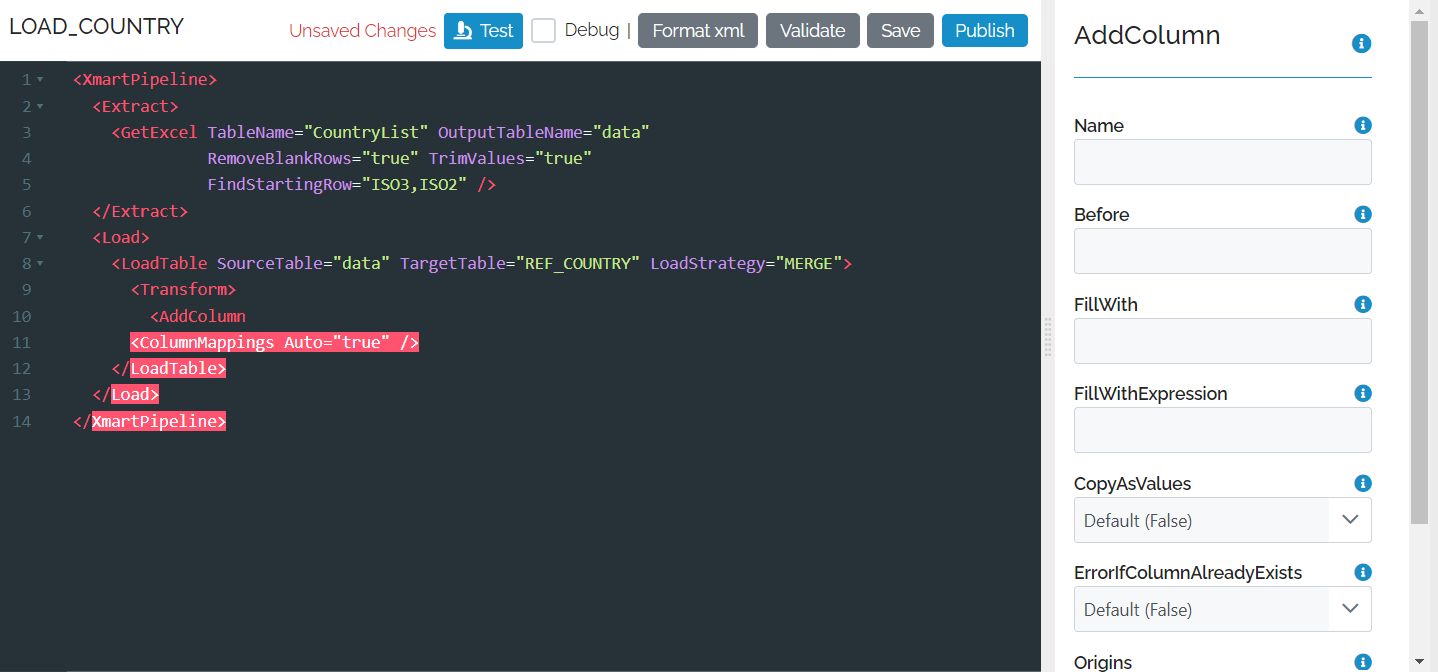The height and width of the screenshot is (672, 1438).
Task: Show info for FillWith field
Action: pyautogui.click(x=1362, y=304)
